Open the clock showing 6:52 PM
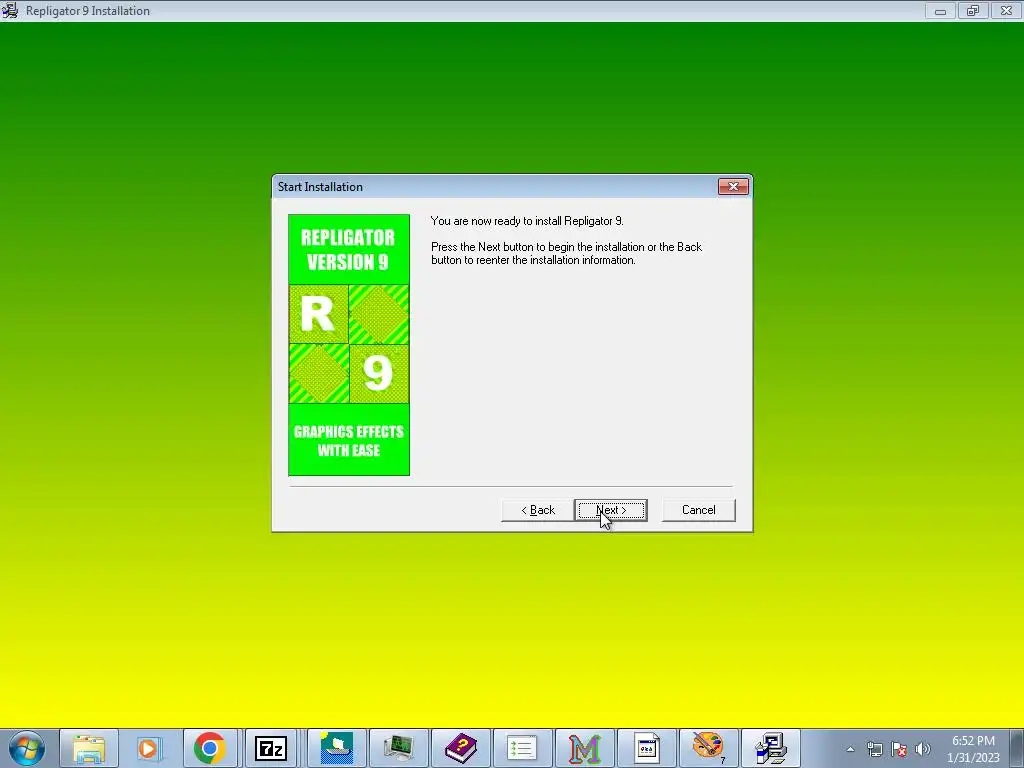 coord(973,749)
